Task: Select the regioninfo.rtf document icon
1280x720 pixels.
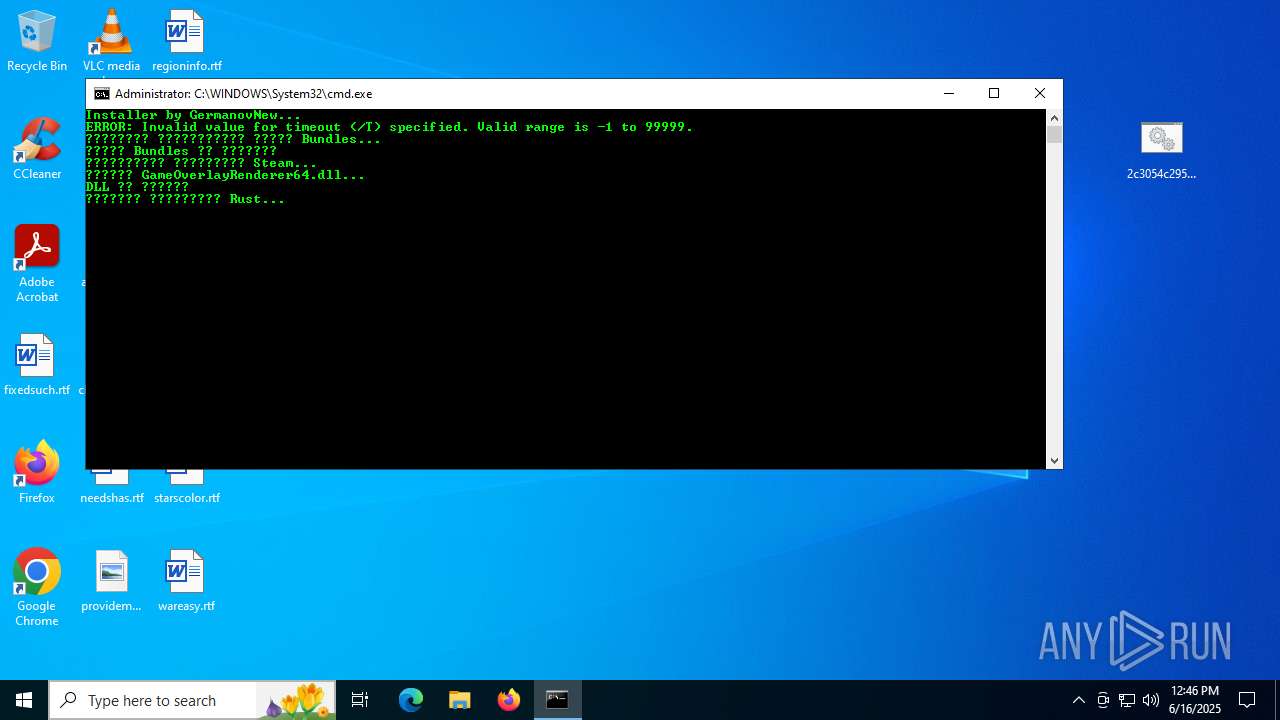Action: [186, 42]
